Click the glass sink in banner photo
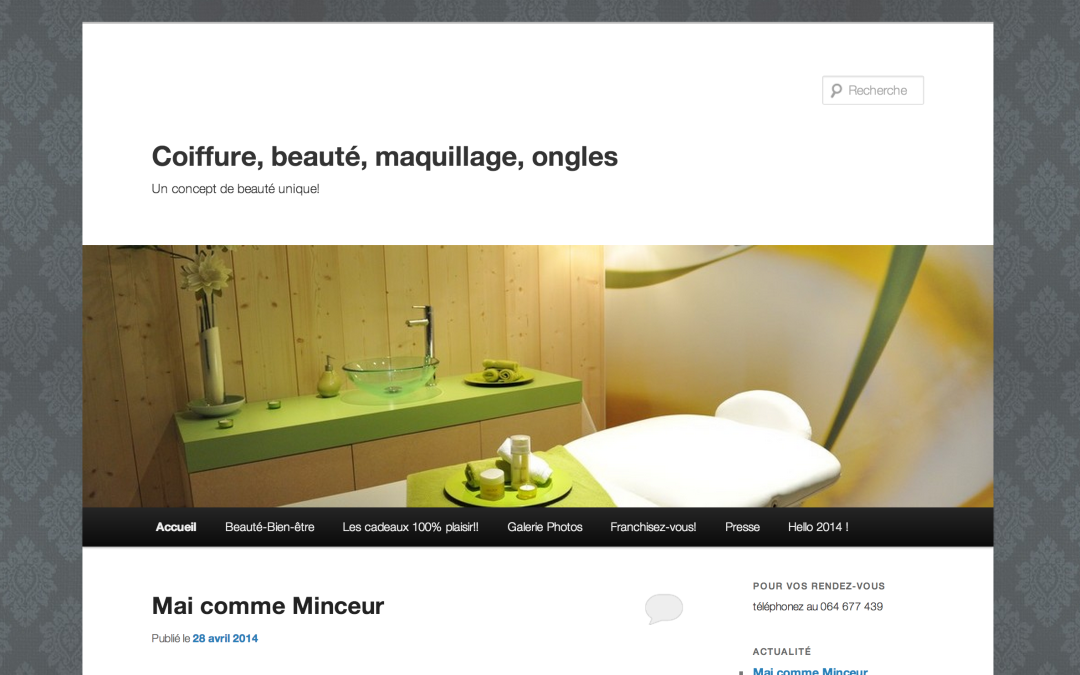The height and width of the screenshot is (675, 1080). [x=391, y=374]
